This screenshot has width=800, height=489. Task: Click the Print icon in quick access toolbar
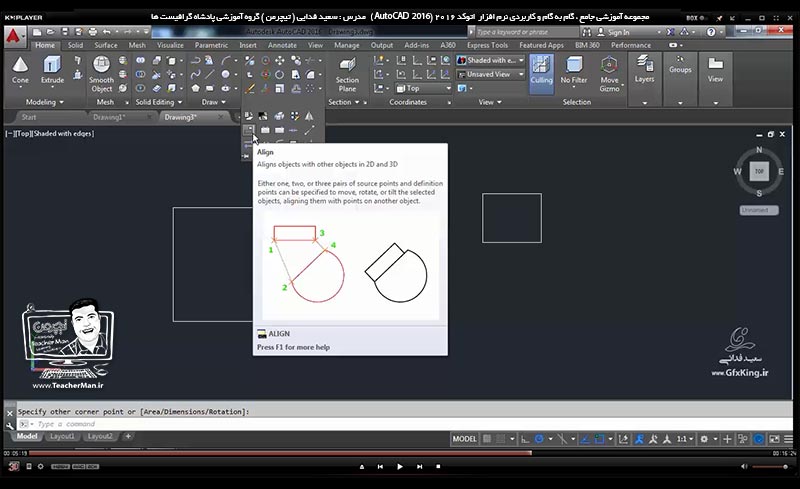[x=92, y=32]
